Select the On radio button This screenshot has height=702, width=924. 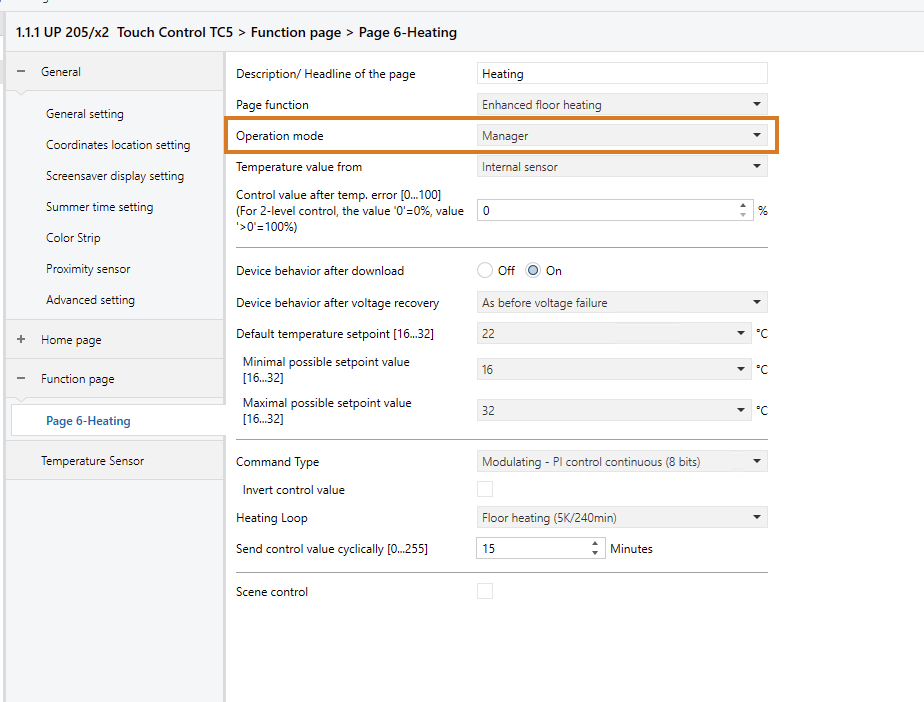tap(534, 271)
